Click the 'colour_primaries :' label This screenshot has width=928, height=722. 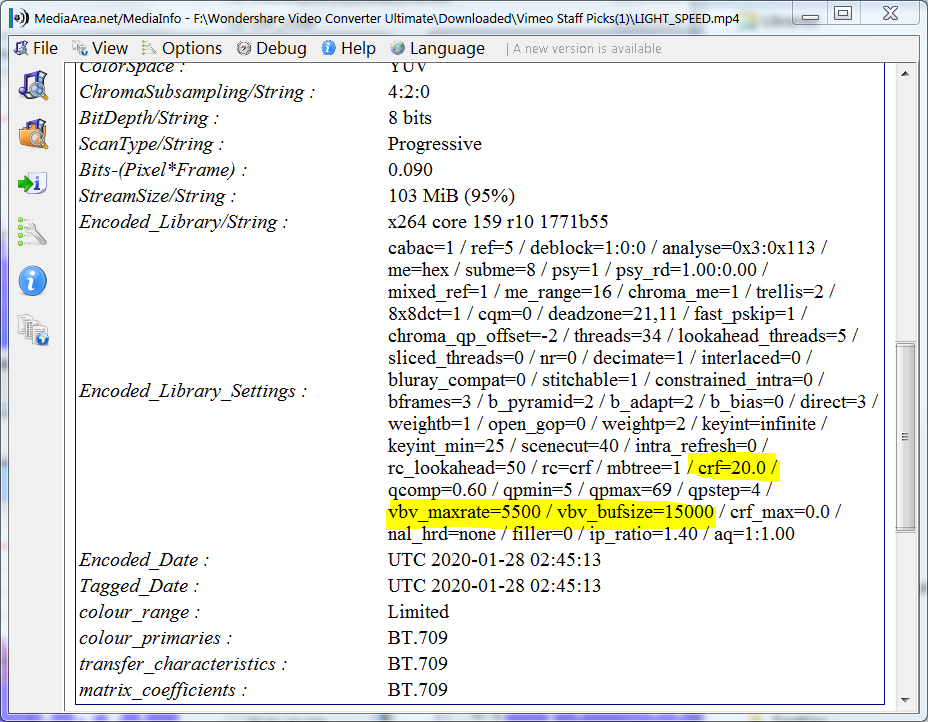coord(156,638)
